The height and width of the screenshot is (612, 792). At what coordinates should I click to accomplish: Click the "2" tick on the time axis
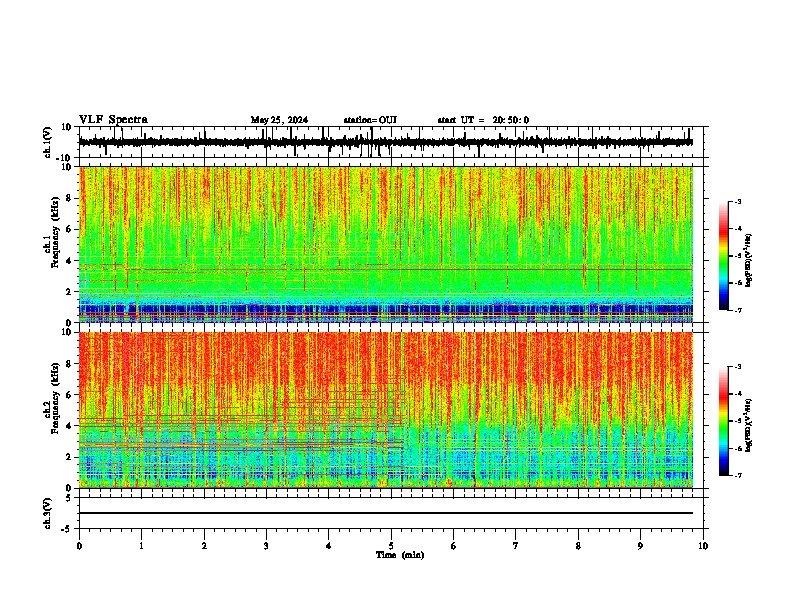click(204, 546)
